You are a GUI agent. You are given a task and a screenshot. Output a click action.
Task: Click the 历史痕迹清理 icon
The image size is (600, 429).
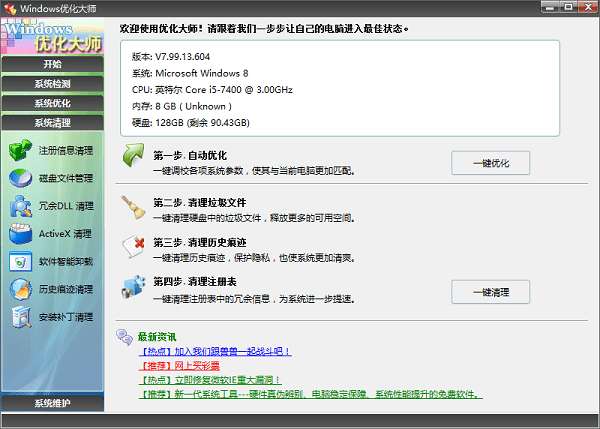pos(20,289)
